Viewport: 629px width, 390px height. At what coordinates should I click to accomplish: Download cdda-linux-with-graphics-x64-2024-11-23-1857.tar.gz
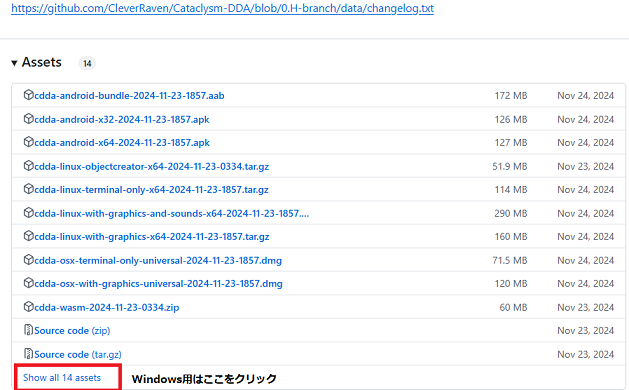pyautogui.click(x=152, y=237)
